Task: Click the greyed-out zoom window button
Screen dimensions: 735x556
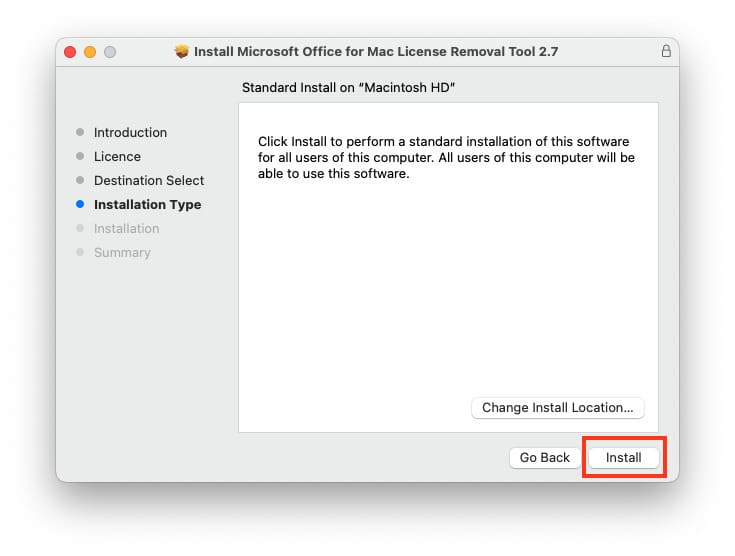Action: [110, 51]
